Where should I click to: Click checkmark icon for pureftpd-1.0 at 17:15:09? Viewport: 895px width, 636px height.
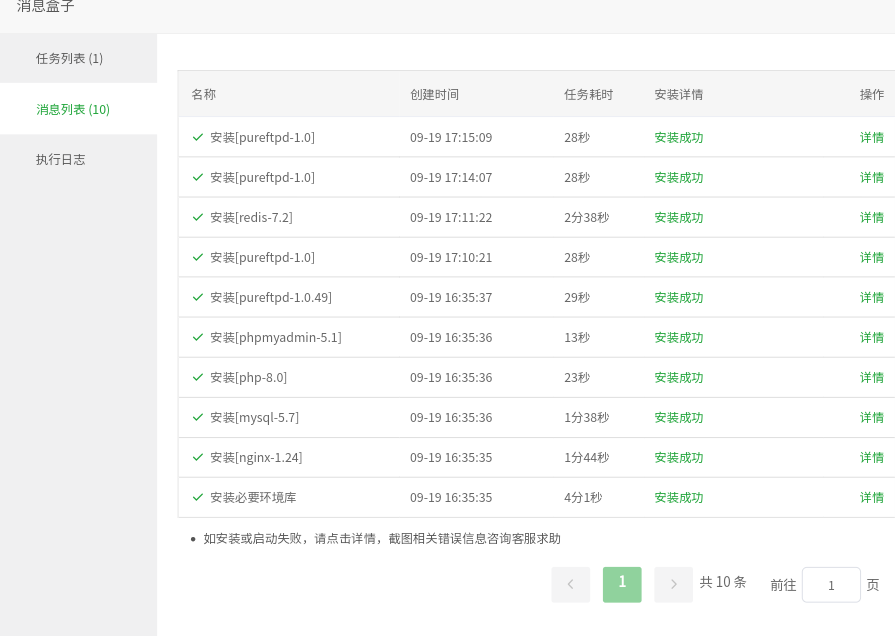pyautogui.click(x=198, y=137)
